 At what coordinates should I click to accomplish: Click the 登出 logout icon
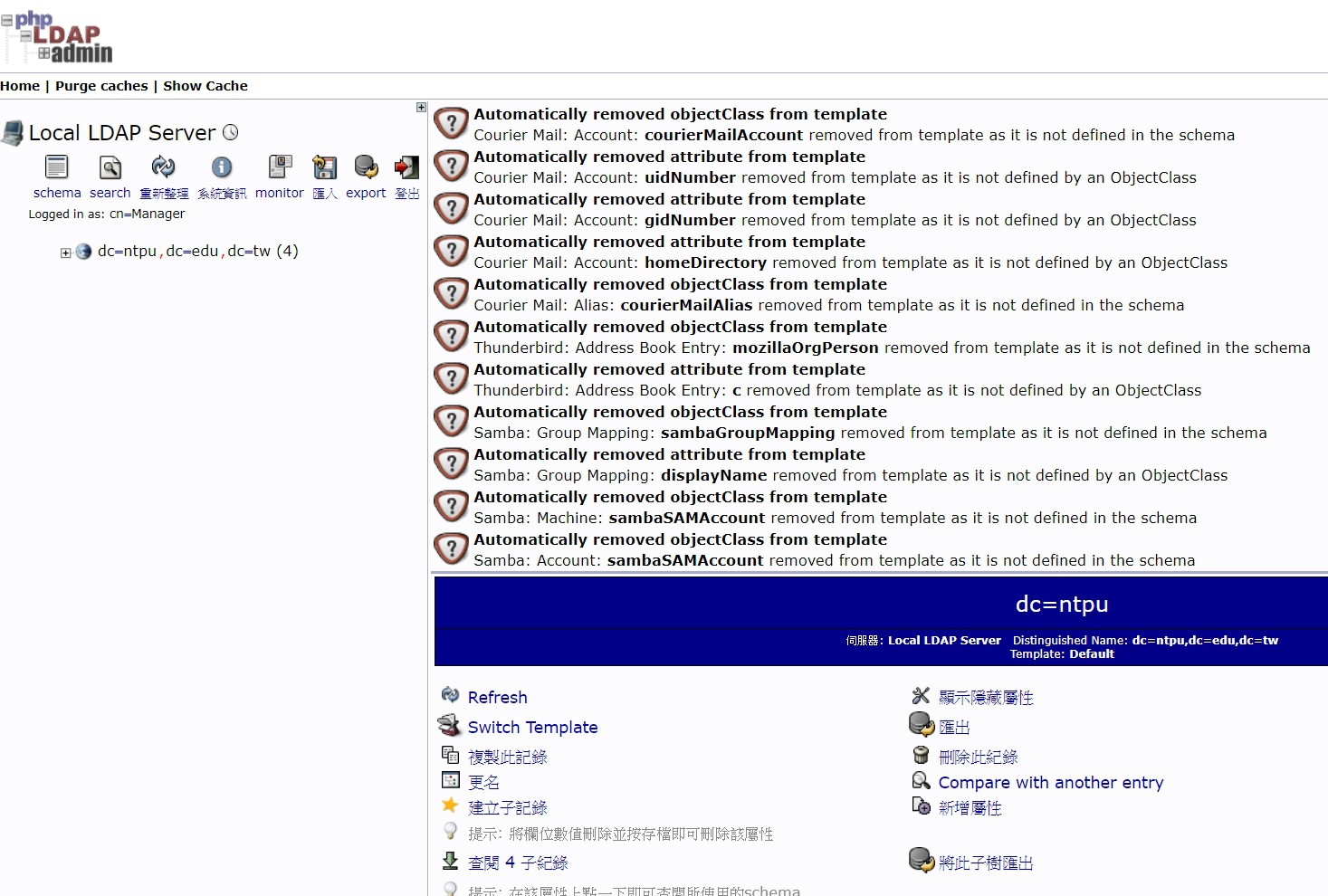tap(406, 167)
